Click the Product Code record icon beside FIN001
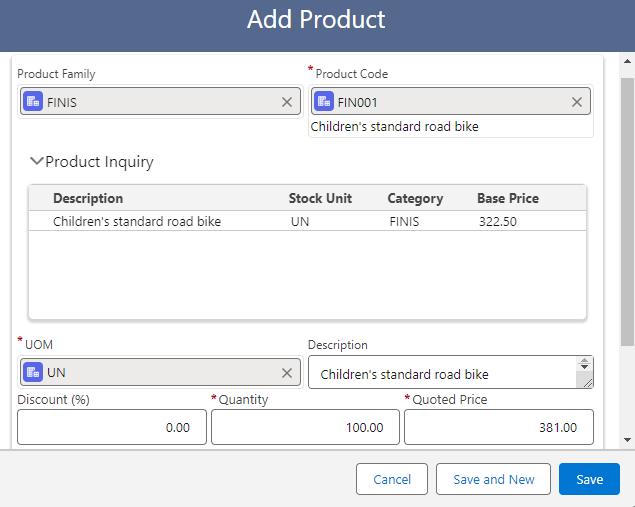The height and width of the screenshot is (507, 635). (x=324, y=102)
